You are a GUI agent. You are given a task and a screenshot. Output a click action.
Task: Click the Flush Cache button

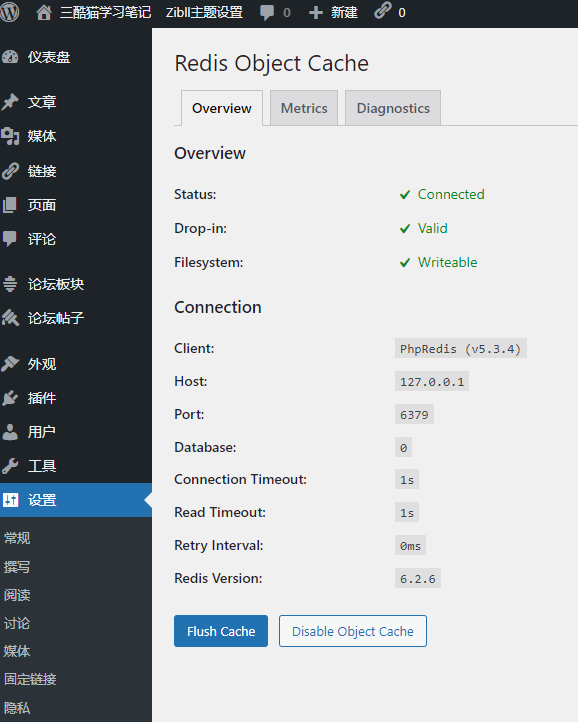(x=221, y=631)
